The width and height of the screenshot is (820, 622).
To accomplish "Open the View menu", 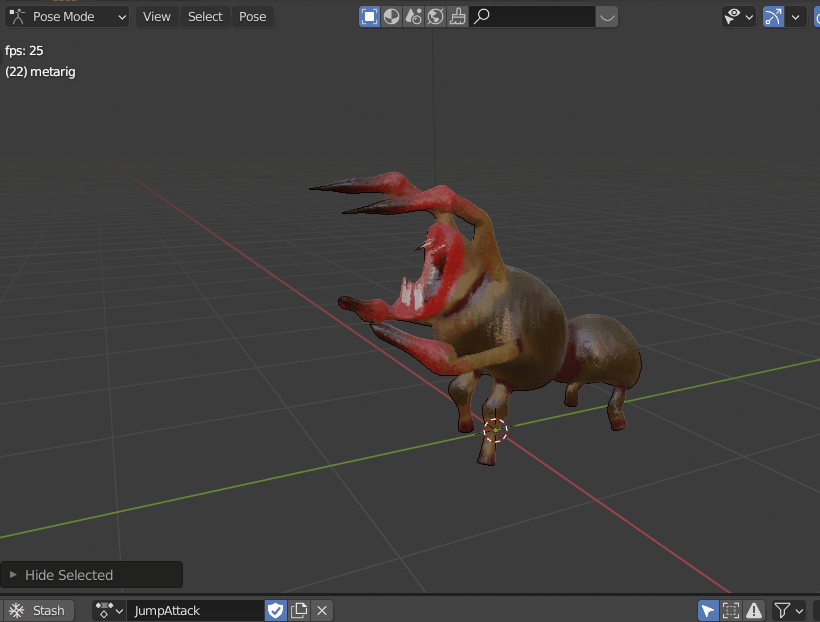I will pyautogui.click(x=156, y=16).
